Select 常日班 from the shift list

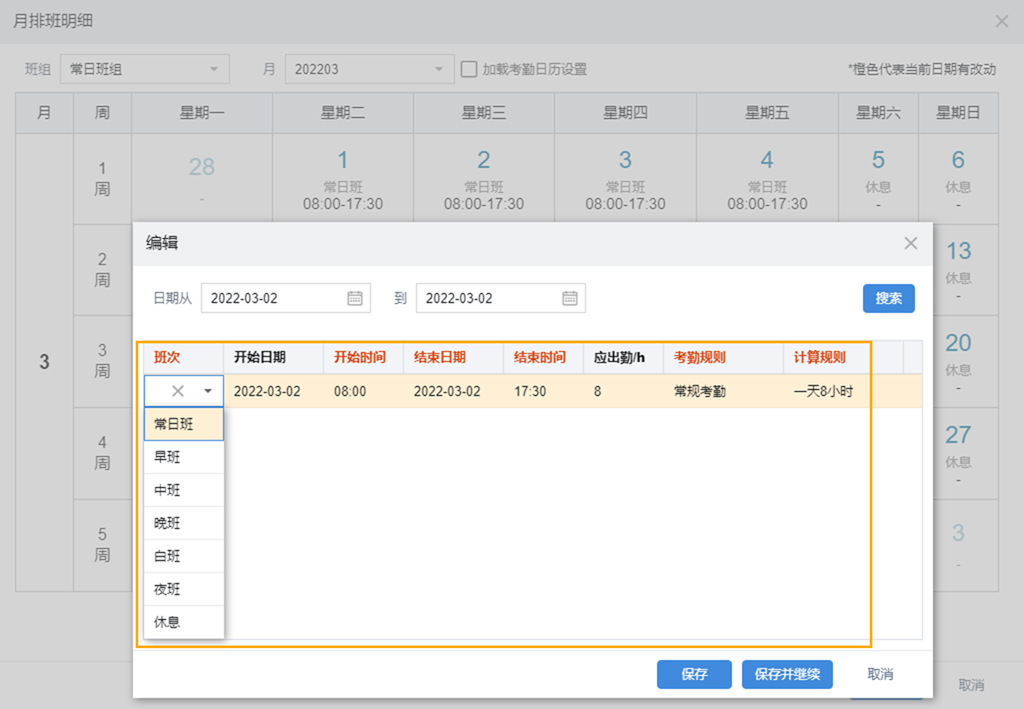[184, 424]
